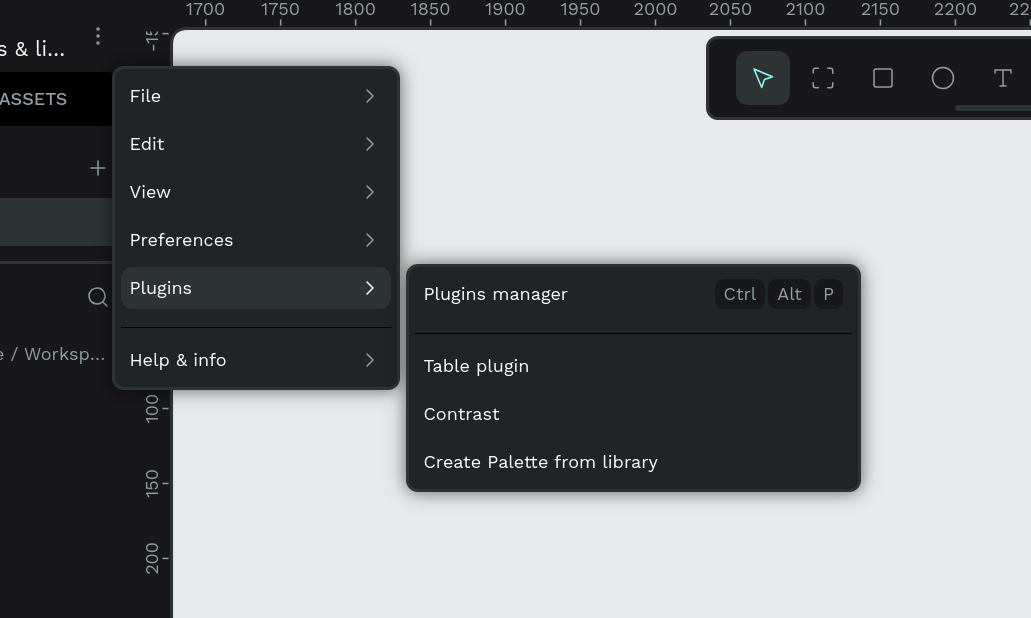This screenshot has height=618, width=1031.
Task: Expand the chevron next to Help & info
Action: (369, 360)
